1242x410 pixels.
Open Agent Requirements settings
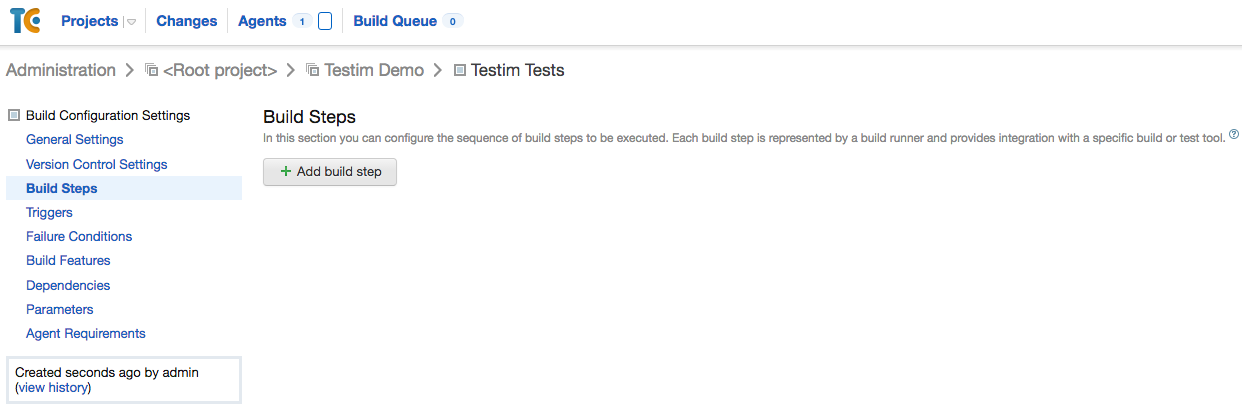click(x=86, y=333)
